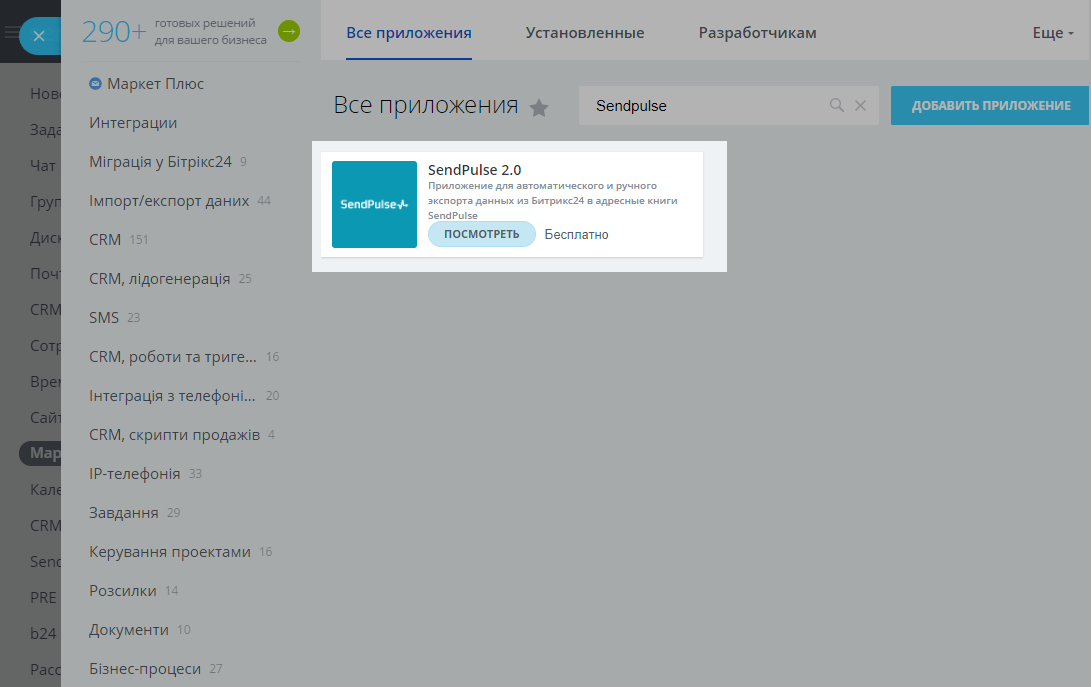Select the Завдання category
Viewport: 1091px width, 687px height.
pyautogui.click(x=134, y=512)
